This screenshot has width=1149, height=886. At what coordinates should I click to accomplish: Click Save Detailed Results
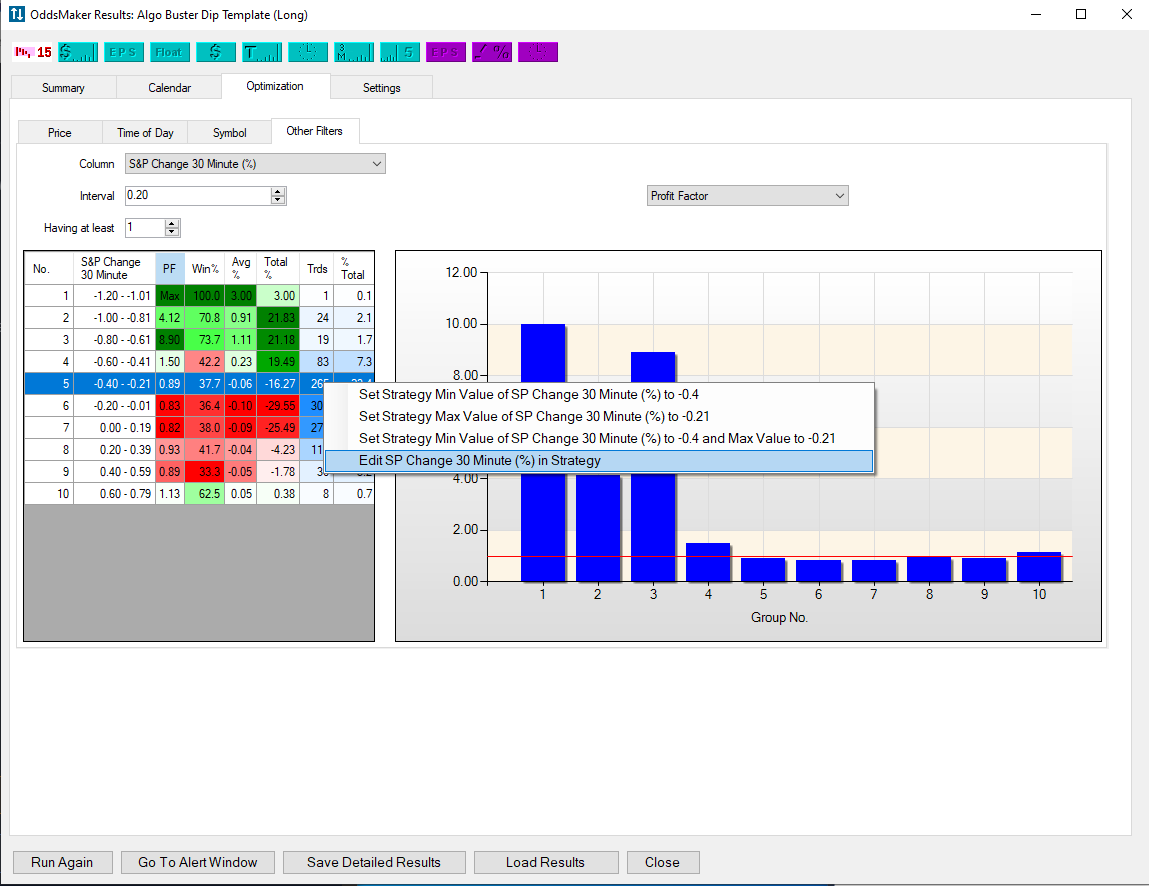(374, 862)
